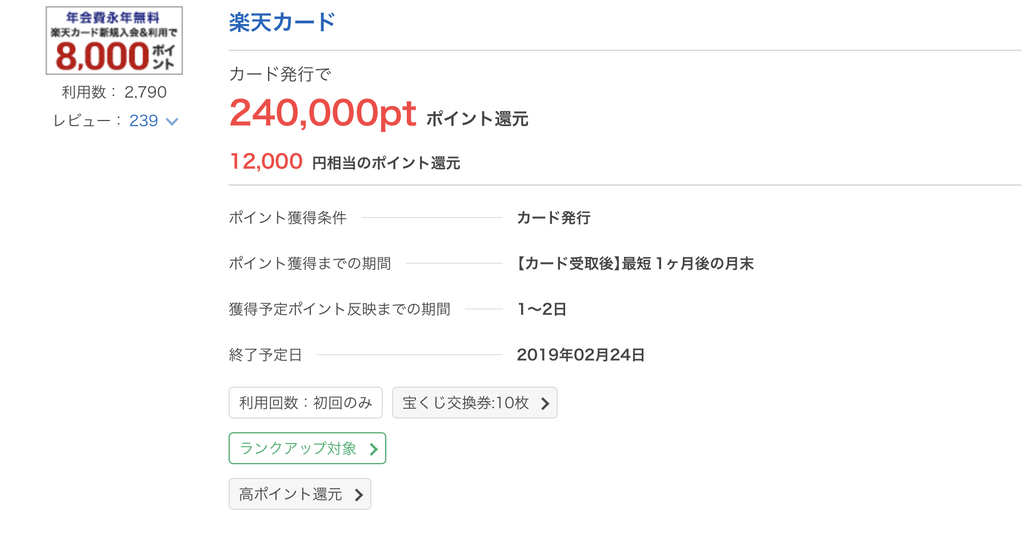Click the chevron arrow beside review count 239
Image resolution: width=1024 pixels, height=555 pixels.
click(x=172, y=121)
